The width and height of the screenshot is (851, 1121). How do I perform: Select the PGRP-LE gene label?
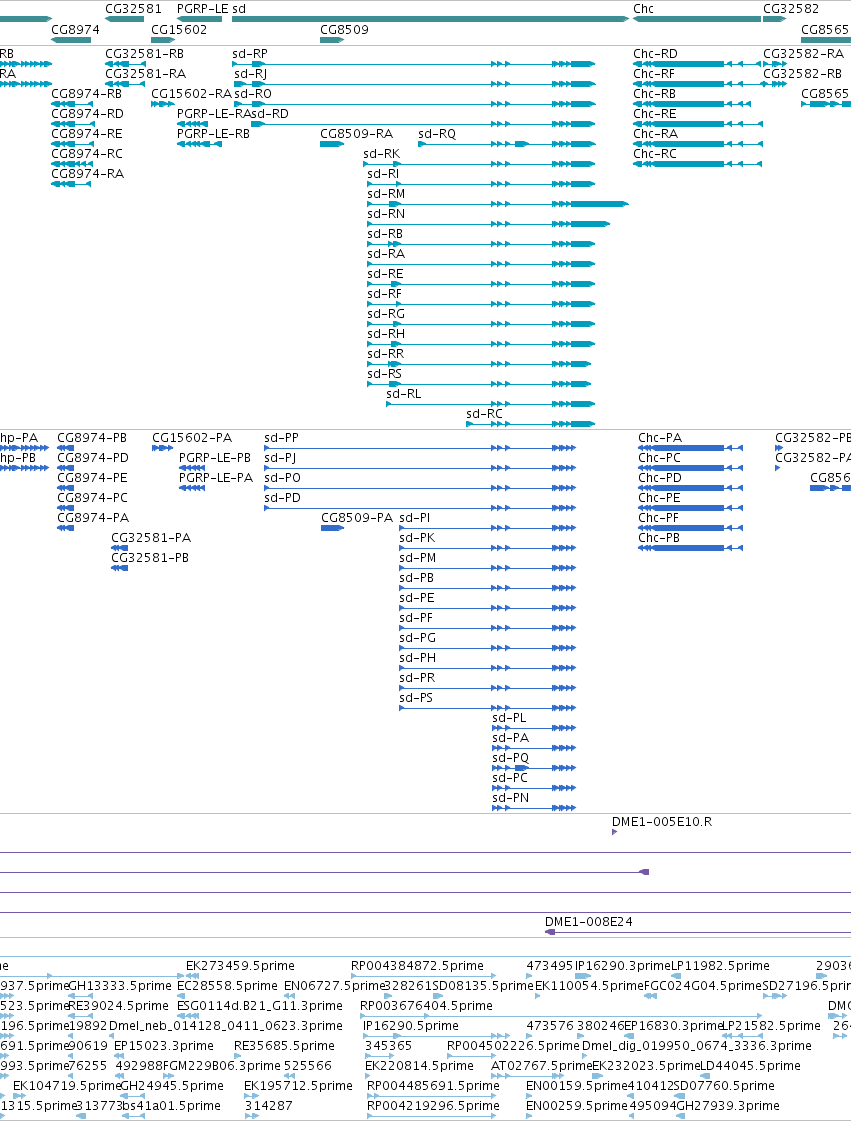pos(202,9)
